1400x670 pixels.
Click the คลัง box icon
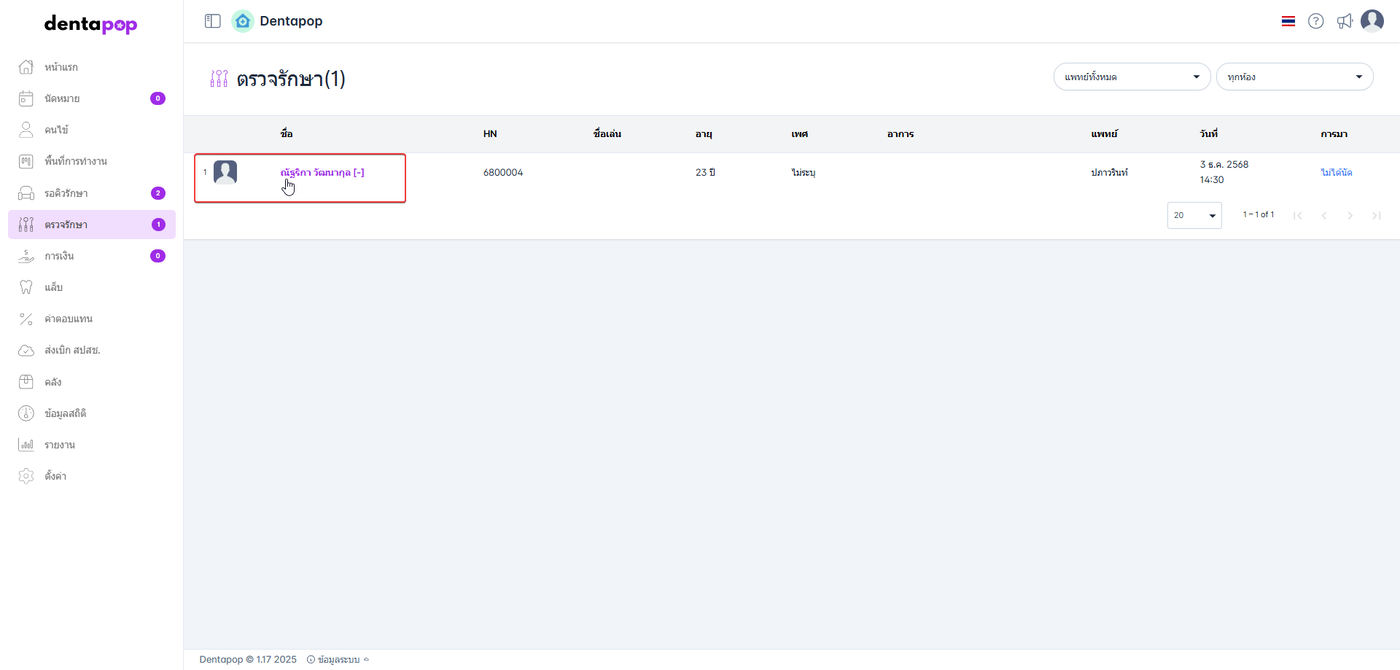tap(27, 382)
